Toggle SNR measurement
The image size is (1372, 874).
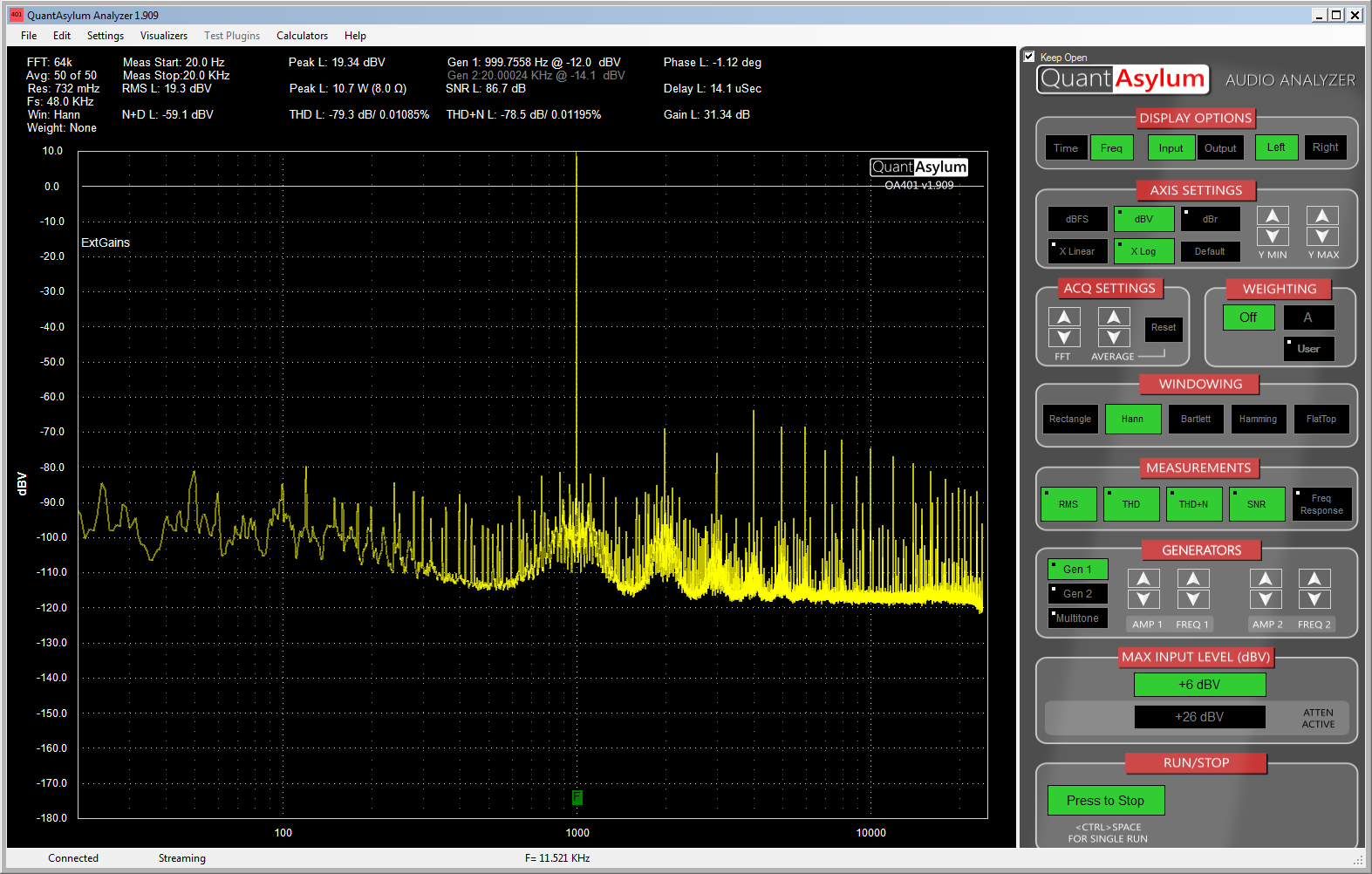(1256, 504)
